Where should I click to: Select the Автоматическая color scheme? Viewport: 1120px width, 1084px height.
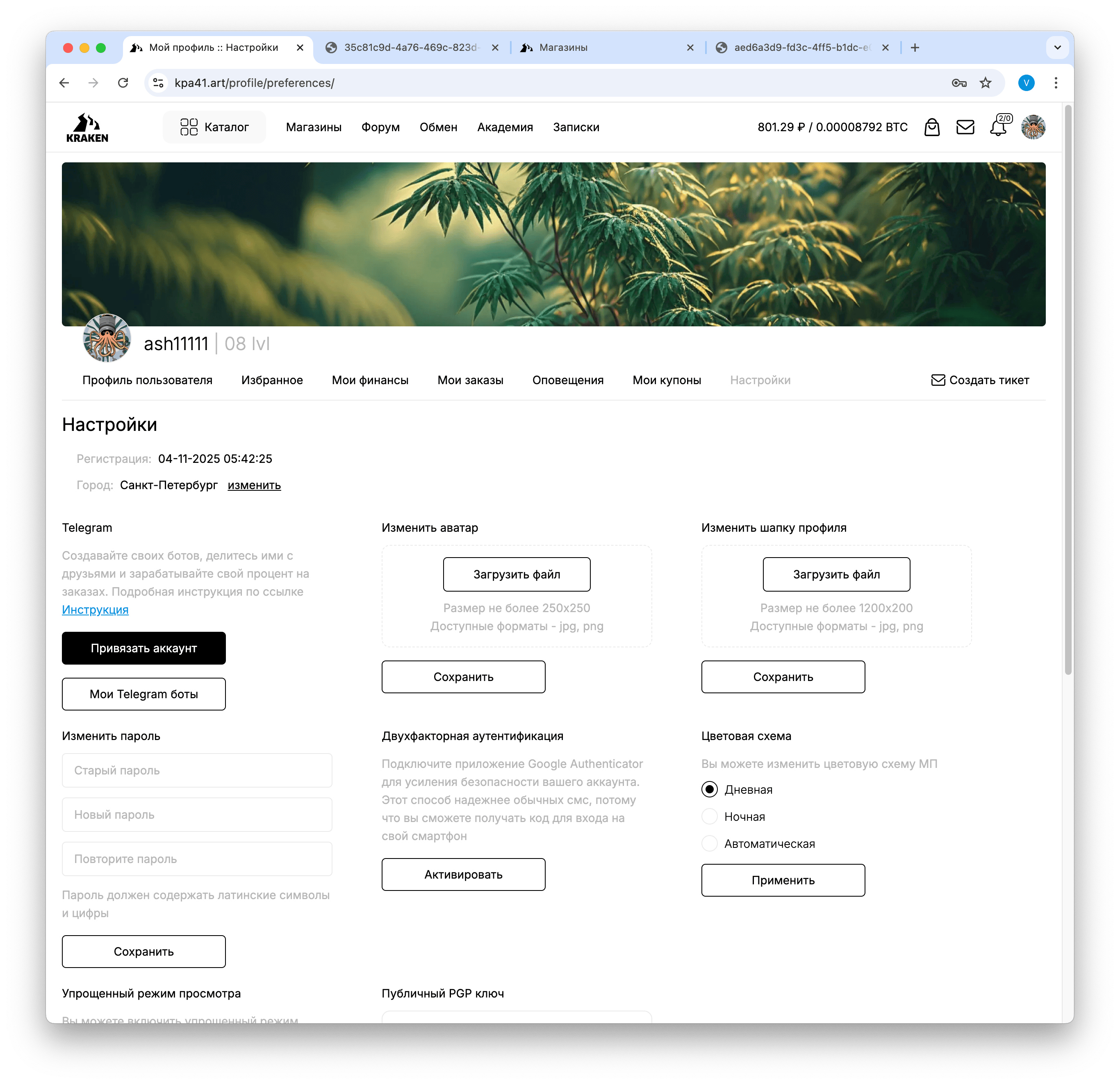tap(709, 843)
